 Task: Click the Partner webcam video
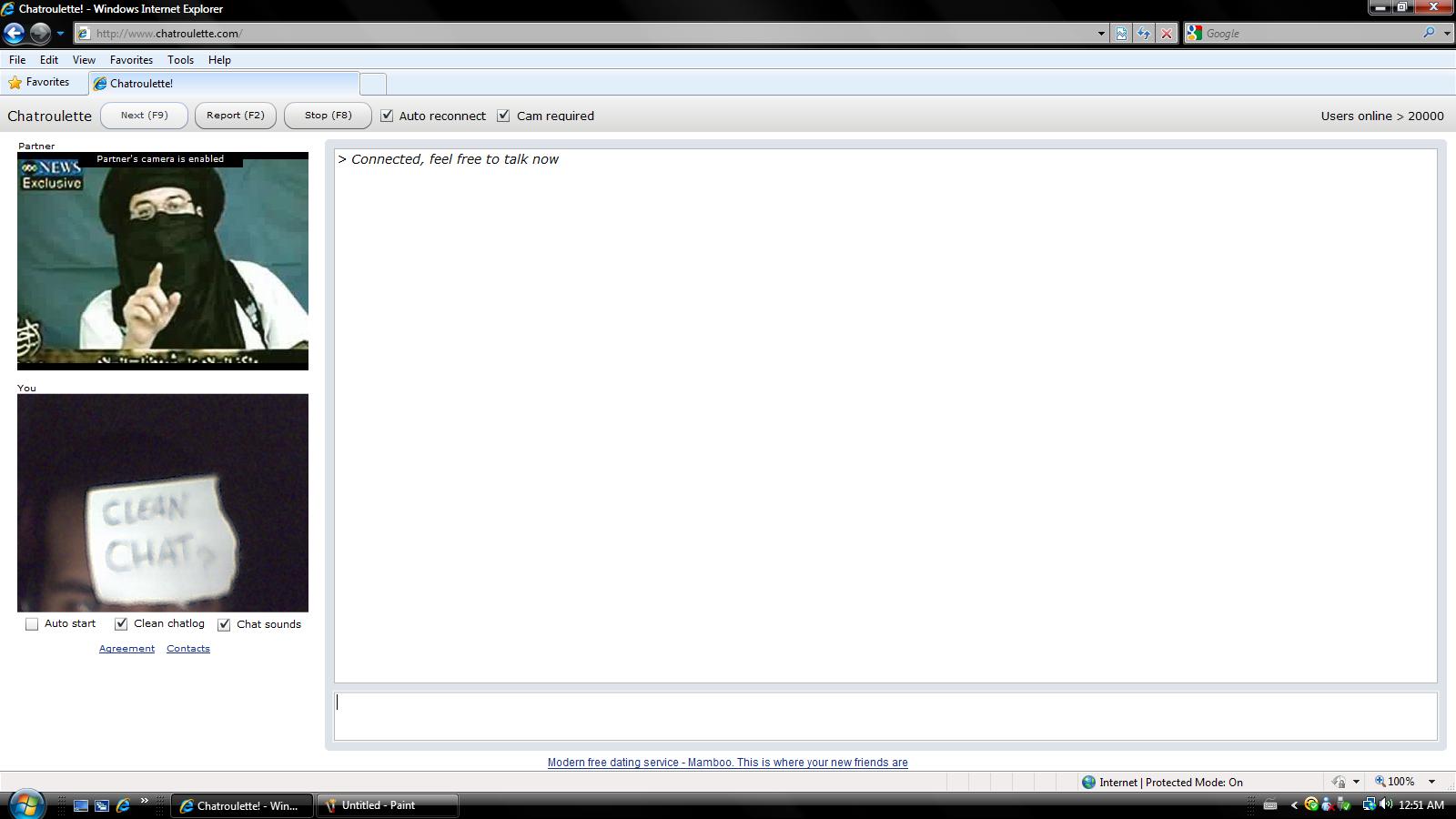point(163,261)
